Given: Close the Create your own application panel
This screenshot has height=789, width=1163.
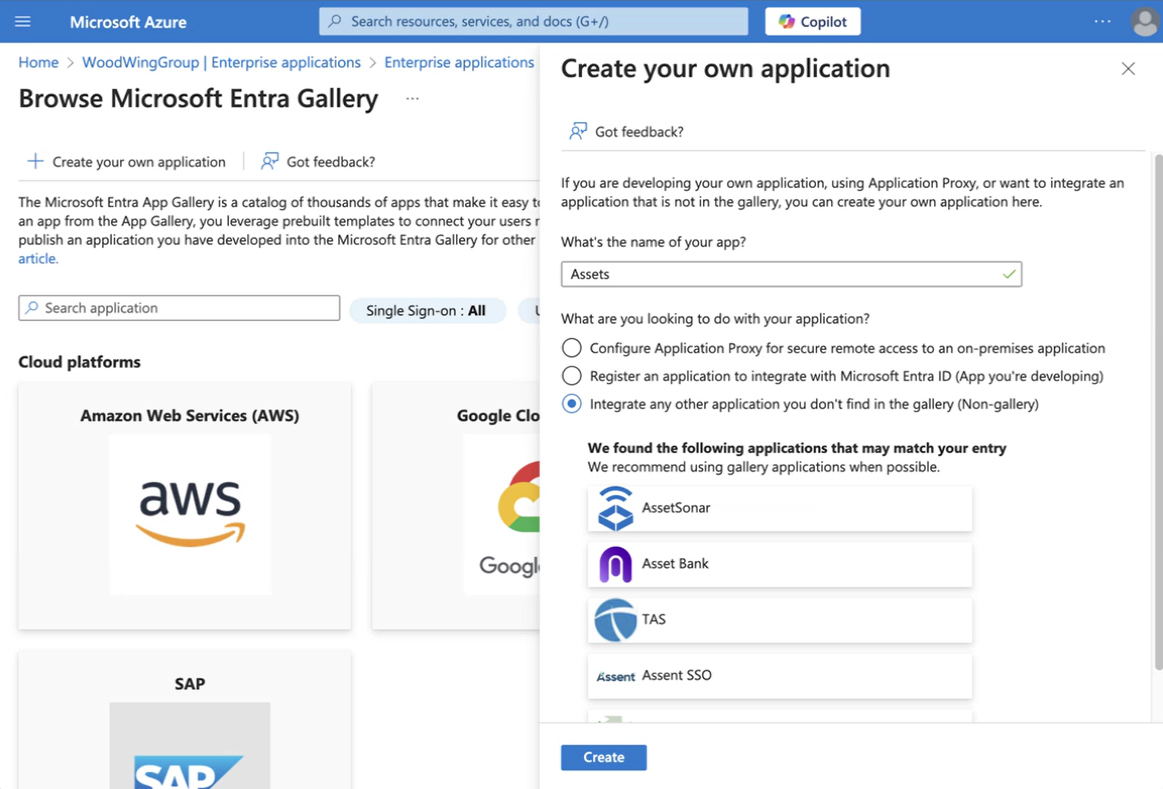Looking at the screenshot, I should pyautogui.click(x=1128, y=69).
